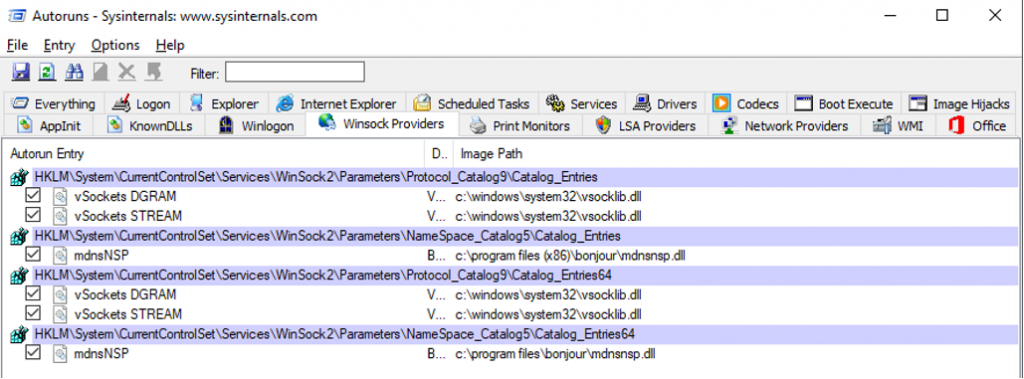Switch to the LSA Providers tab
This screenshot has width=1024, height=379.
click(645, 125)
